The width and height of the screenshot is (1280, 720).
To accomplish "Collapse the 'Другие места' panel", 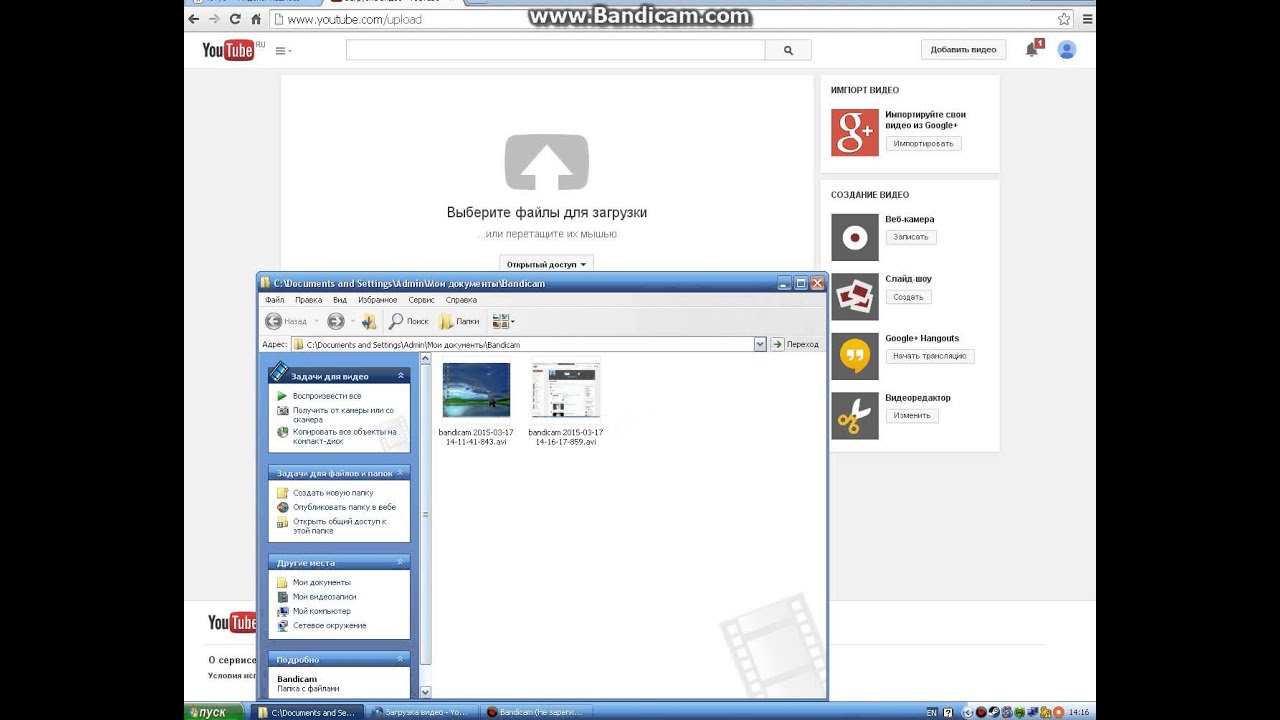I will [x=401, y=562].
